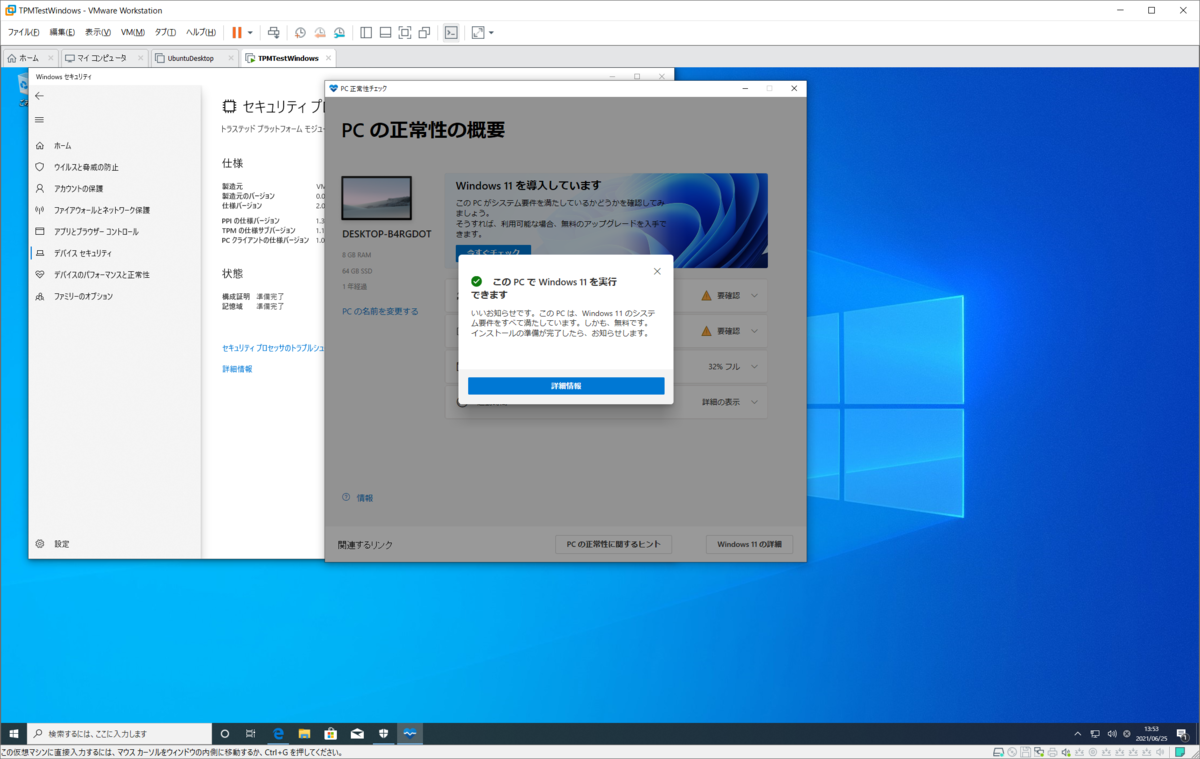Click the Cortana circle icon
The height and width of the screenshot is (759, 1200).
tap(225, 733)
